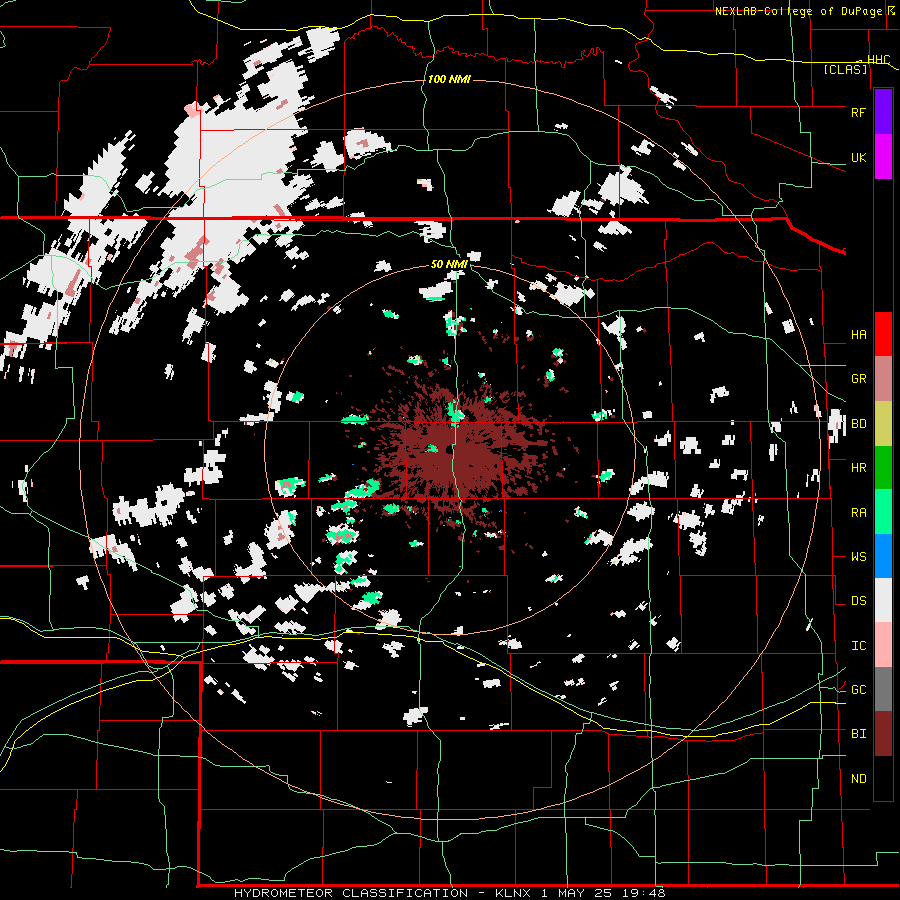Click the GC label beside the legend
The width and height of the screenshot is (900, 900).
tap(858, 690)
